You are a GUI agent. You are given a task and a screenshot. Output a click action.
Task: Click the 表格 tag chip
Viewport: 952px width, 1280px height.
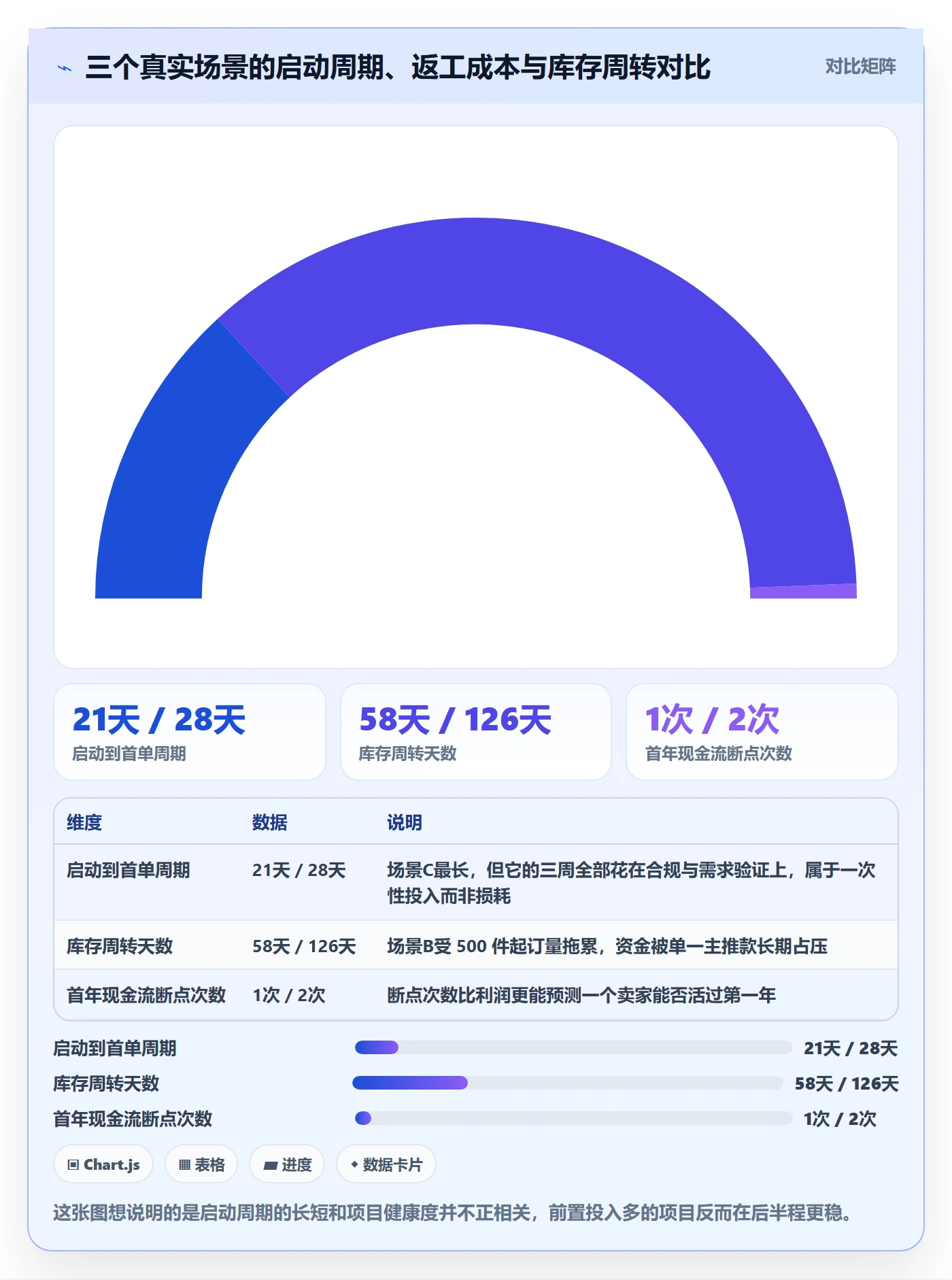(x=201, y=1164)
